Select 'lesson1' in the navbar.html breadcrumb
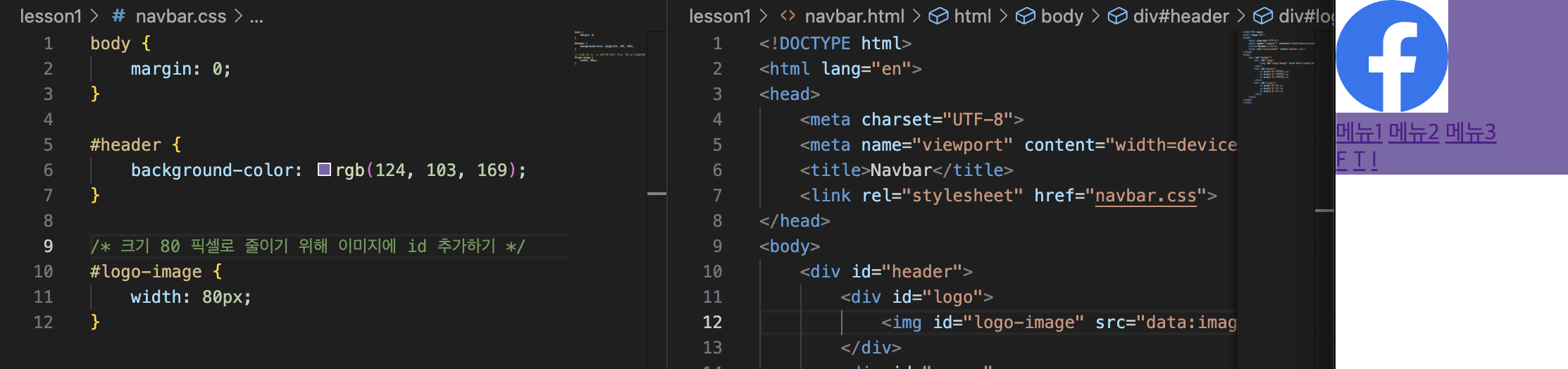Screen dimensions: 1568x369 720,15
